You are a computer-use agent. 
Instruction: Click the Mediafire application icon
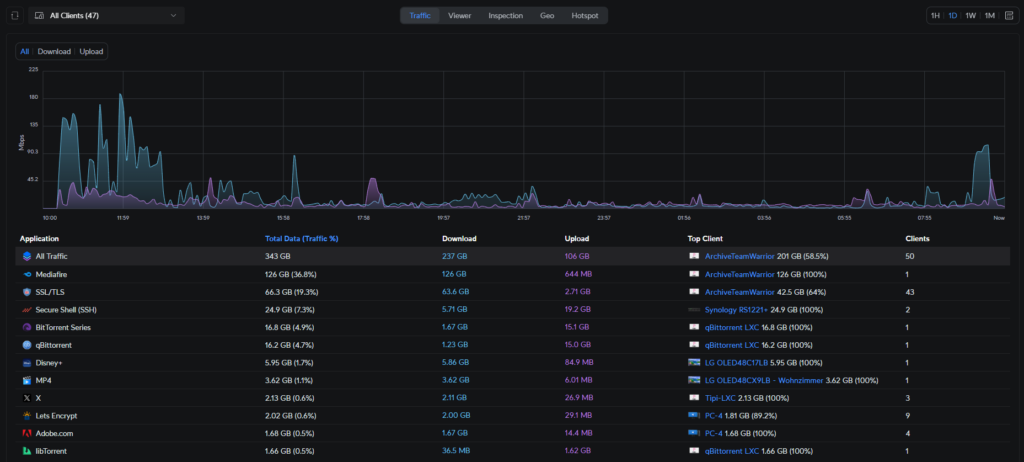(x=27, y=274)
